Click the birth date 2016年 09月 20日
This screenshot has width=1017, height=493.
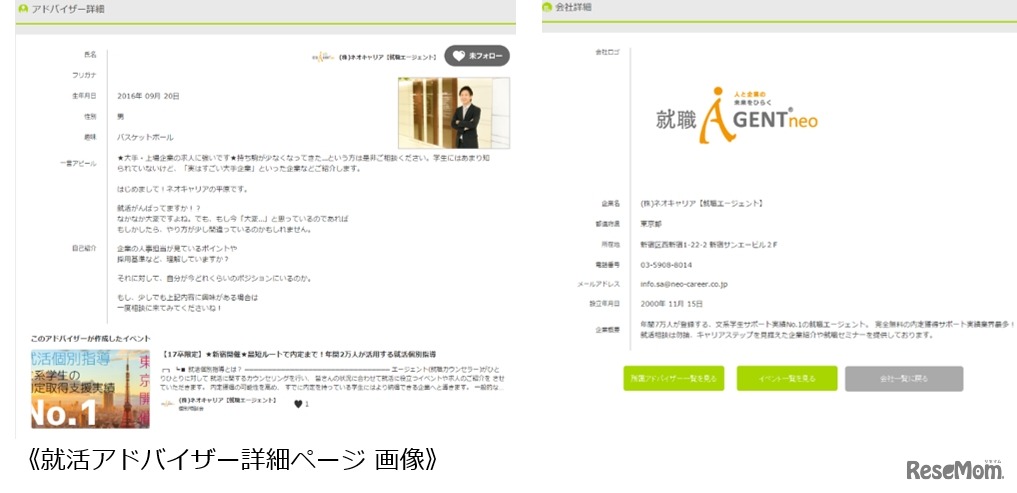[x=148, y=95]
